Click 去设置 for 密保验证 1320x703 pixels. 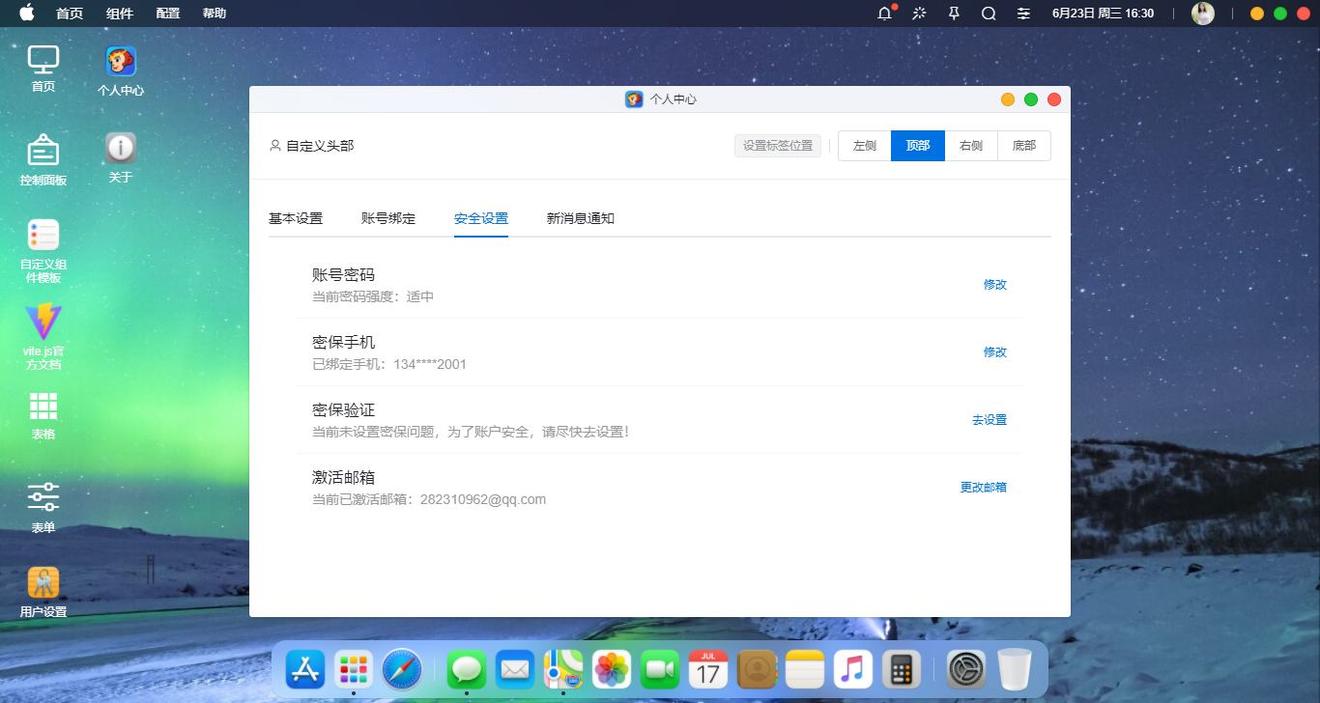(x=989, y=420)
